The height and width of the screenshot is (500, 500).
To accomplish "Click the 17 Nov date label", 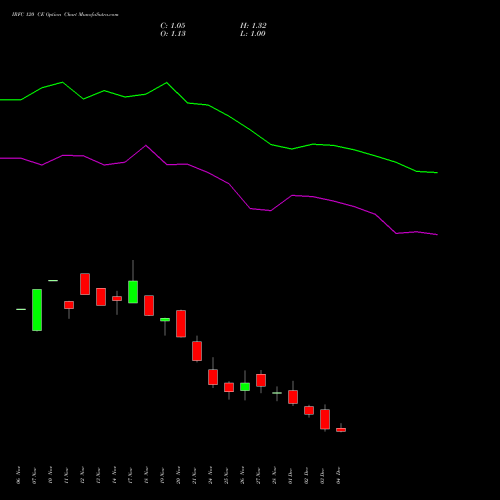I will pyautogui.click(x=130, y=475).
